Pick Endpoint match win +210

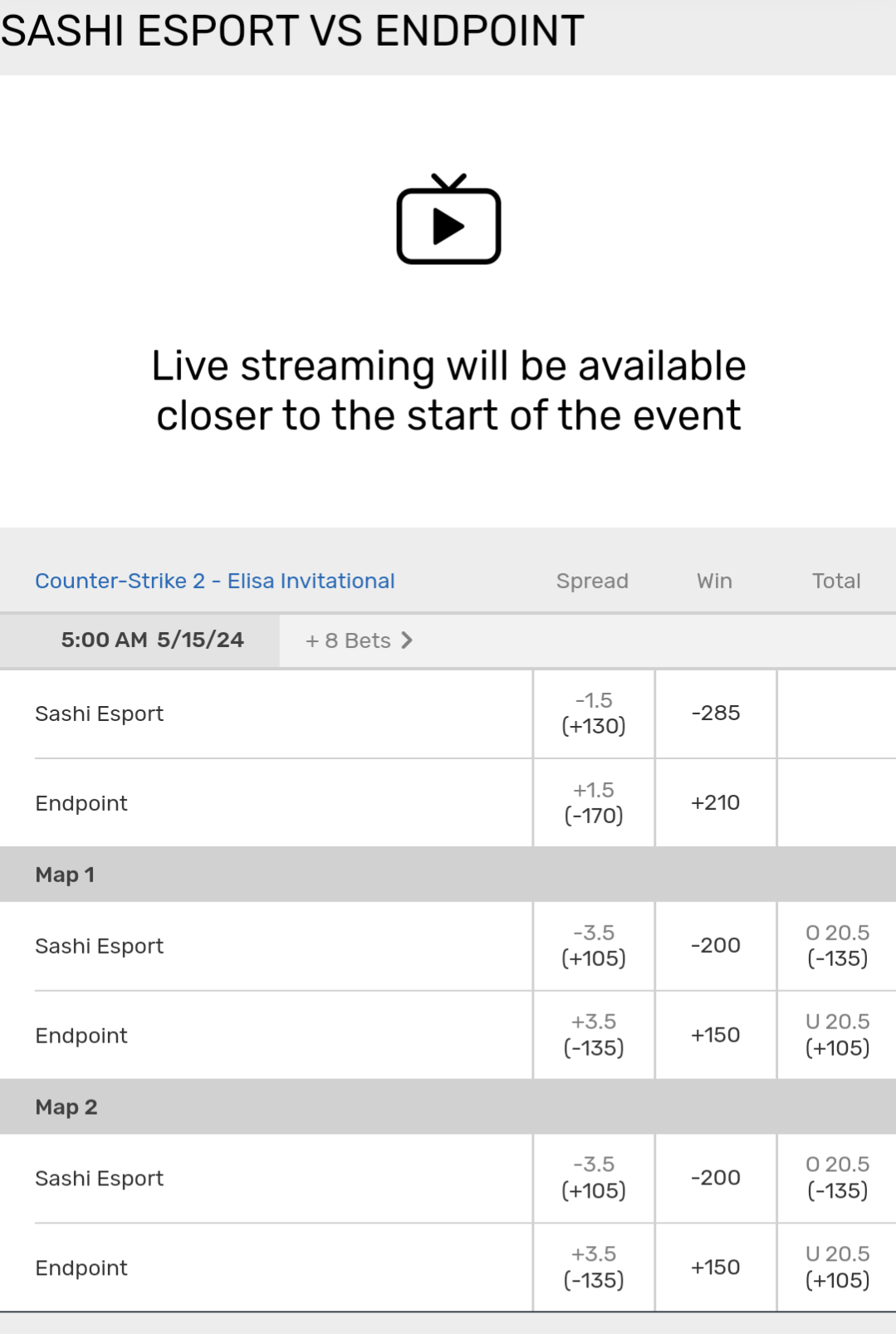click(715, 802)
